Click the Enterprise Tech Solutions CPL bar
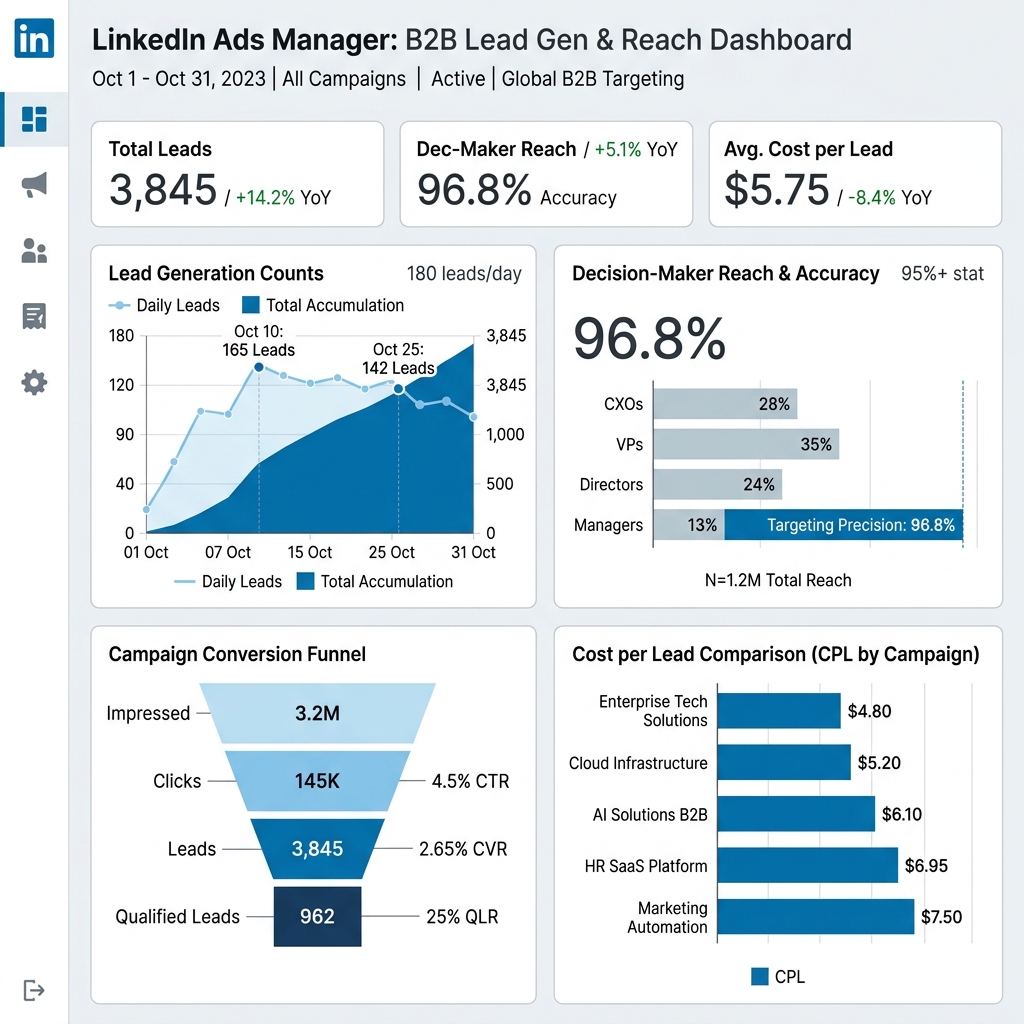The height and width of the screenshot is (1024, 1024). 779,711
